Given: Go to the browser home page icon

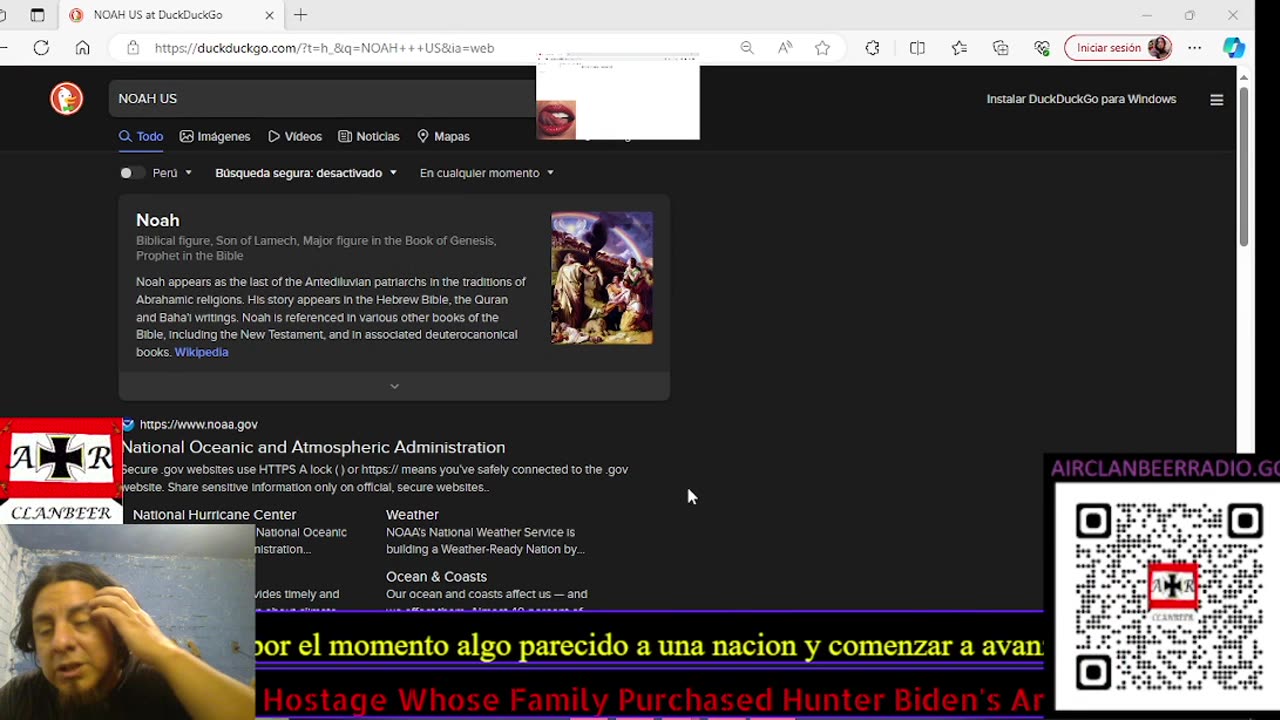Looking at the screenshot, I should (83, 47).
